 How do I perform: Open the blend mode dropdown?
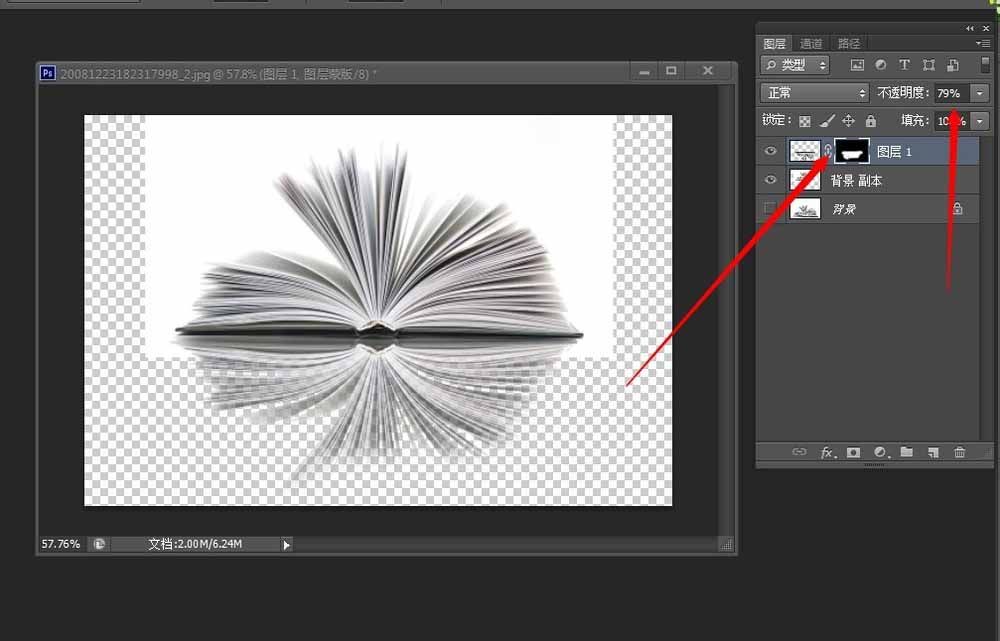(x=813, y=92)
